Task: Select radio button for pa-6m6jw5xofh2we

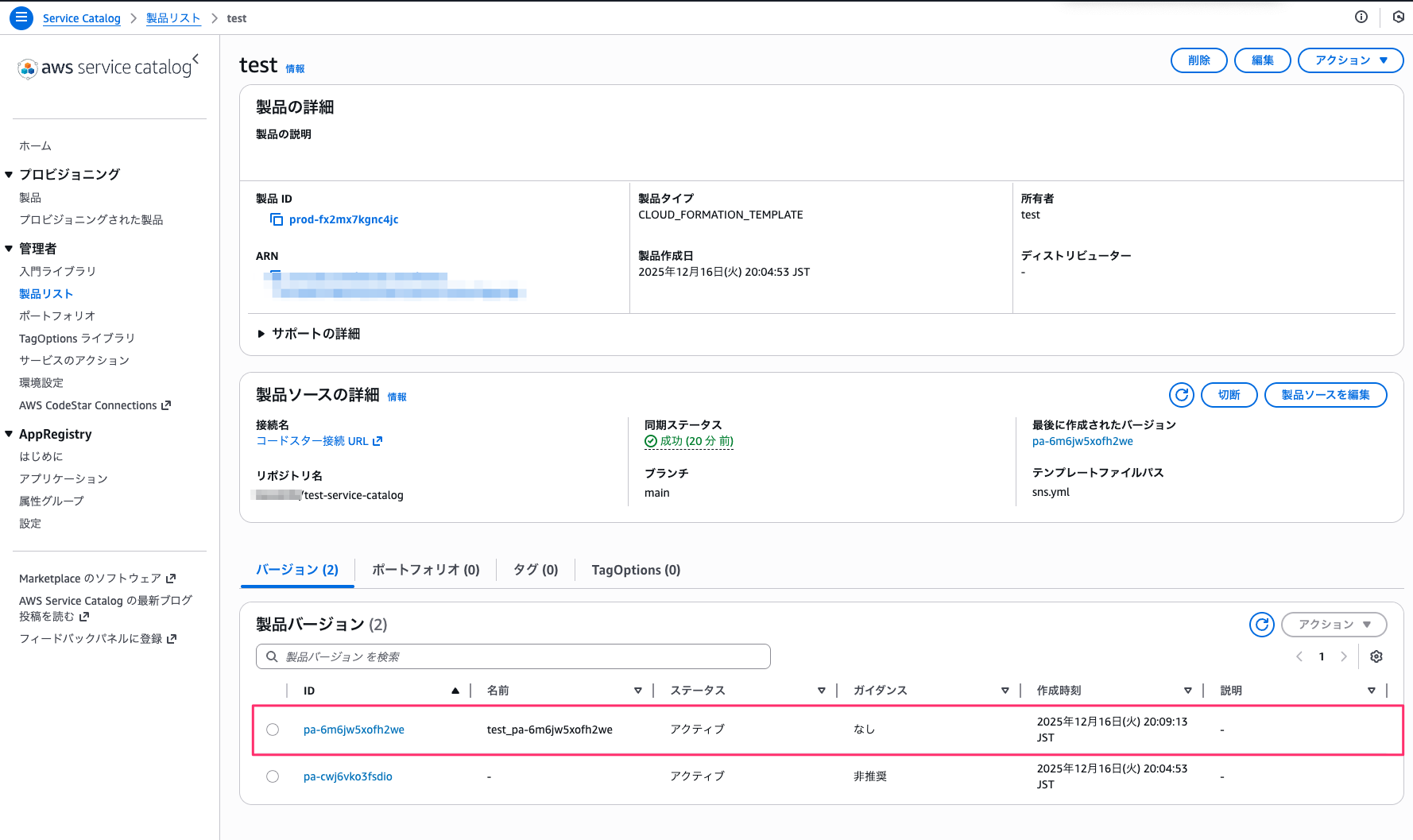Action: (x=273, y=730)
